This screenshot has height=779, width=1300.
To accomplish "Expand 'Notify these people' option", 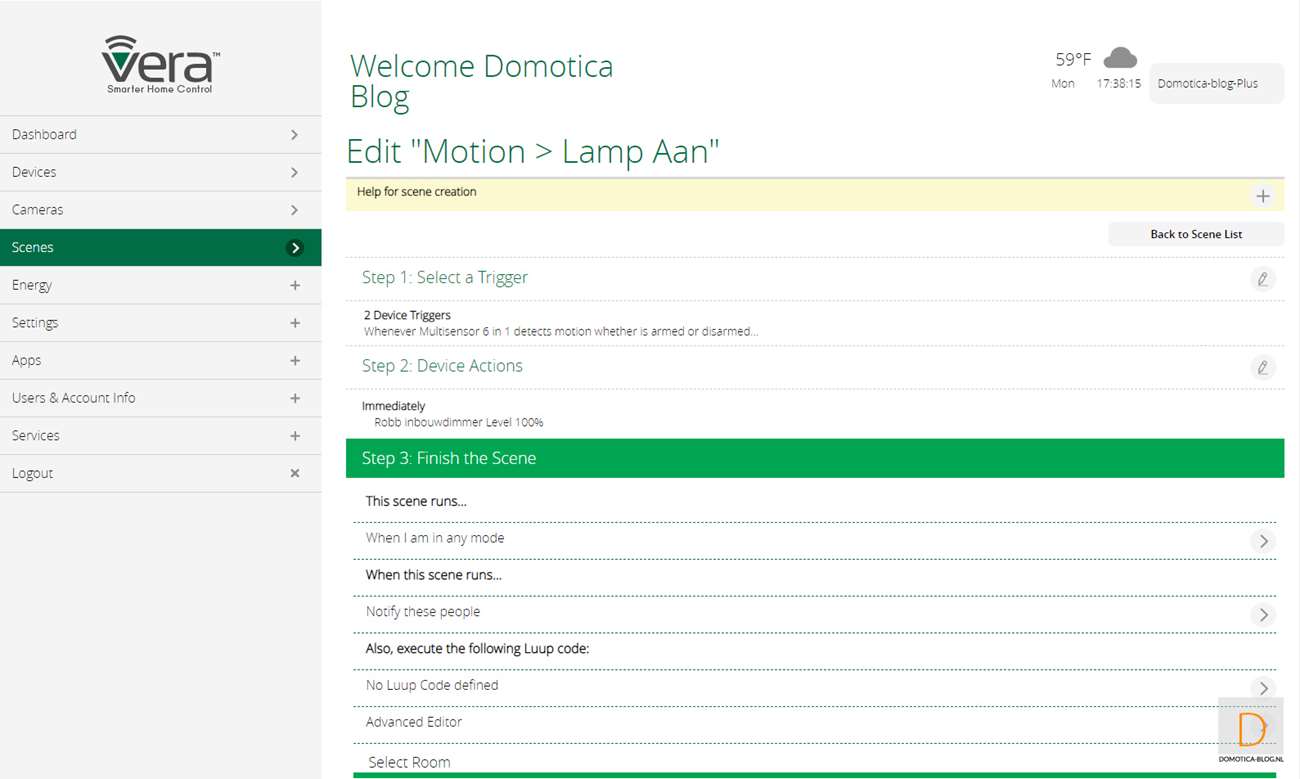I will click(1263, 614).
